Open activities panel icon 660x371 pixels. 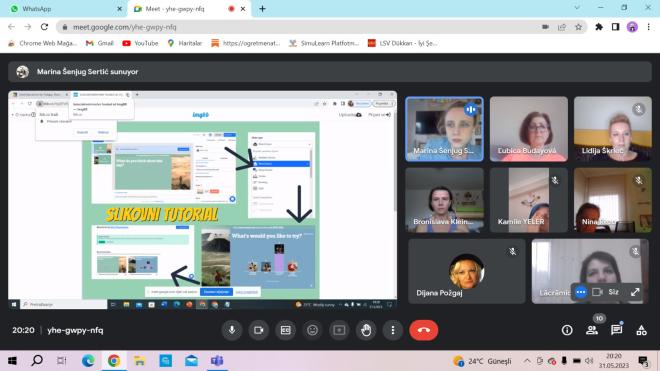point(641,330)
